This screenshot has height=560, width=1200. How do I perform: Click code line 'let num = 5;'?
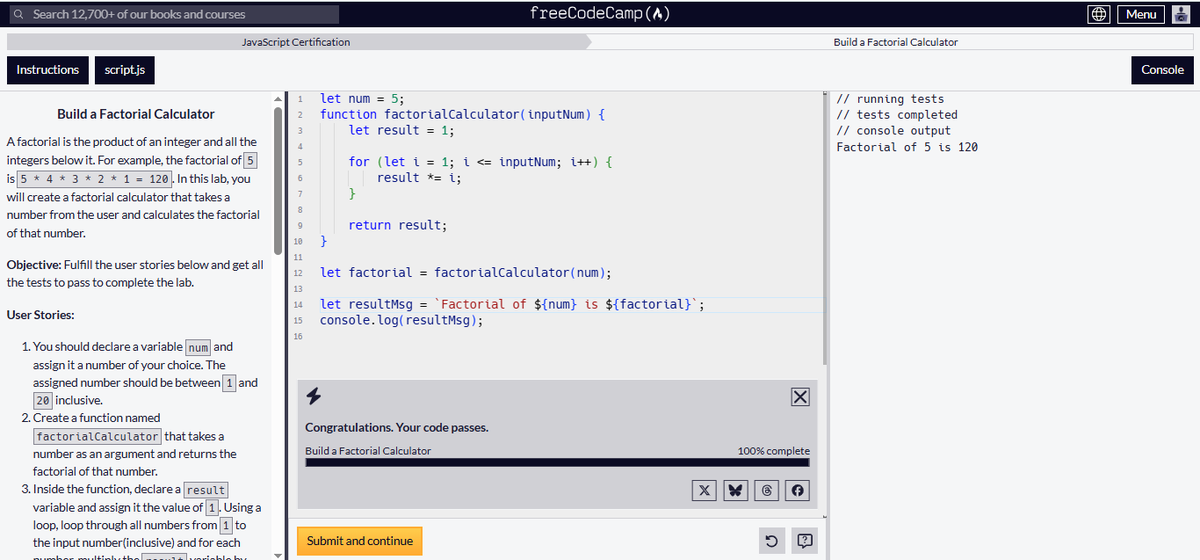click(362, 98)
